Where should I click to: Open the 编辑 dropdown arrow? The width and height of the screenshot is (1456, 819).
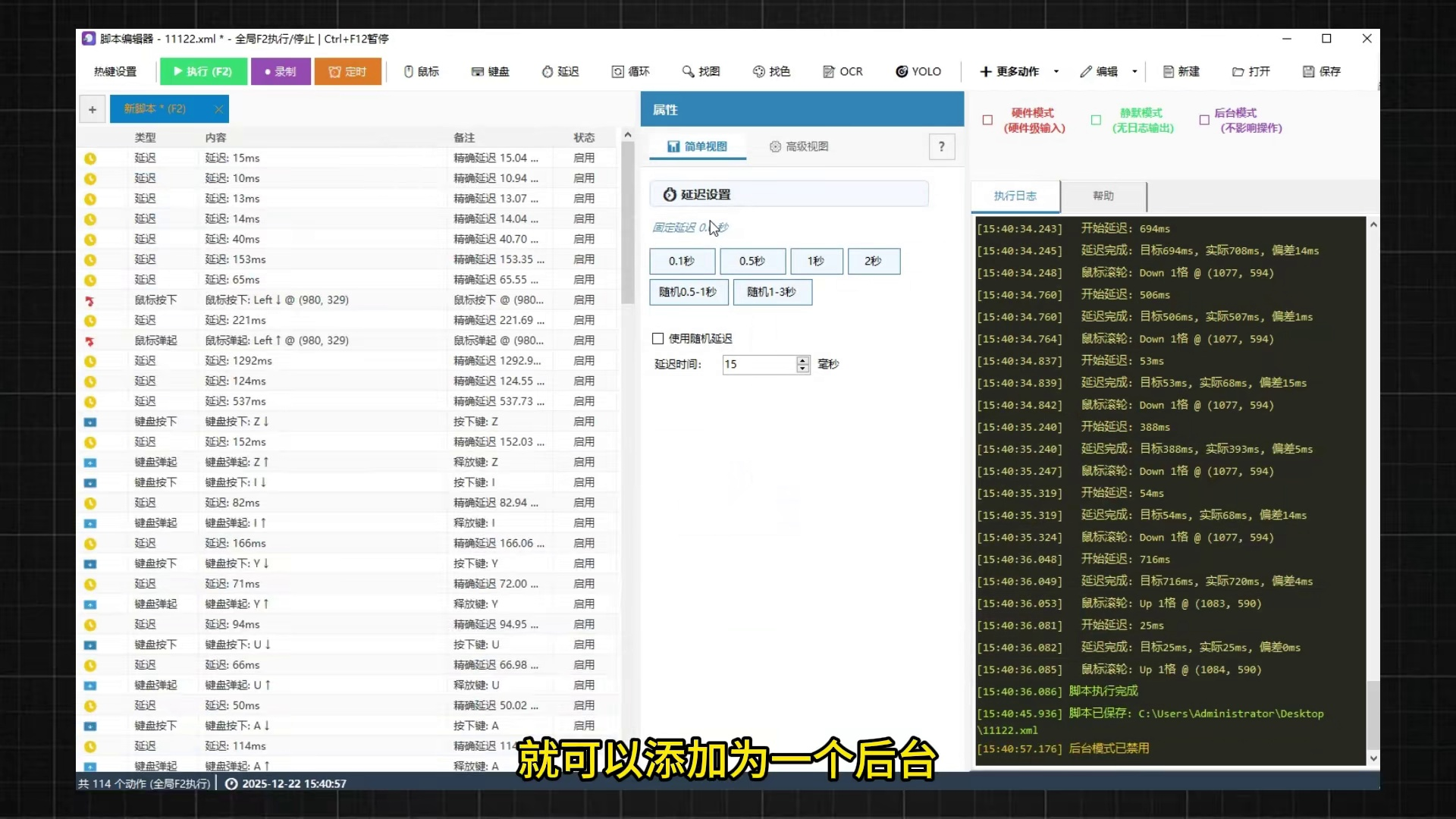[x=1134, y=71]
